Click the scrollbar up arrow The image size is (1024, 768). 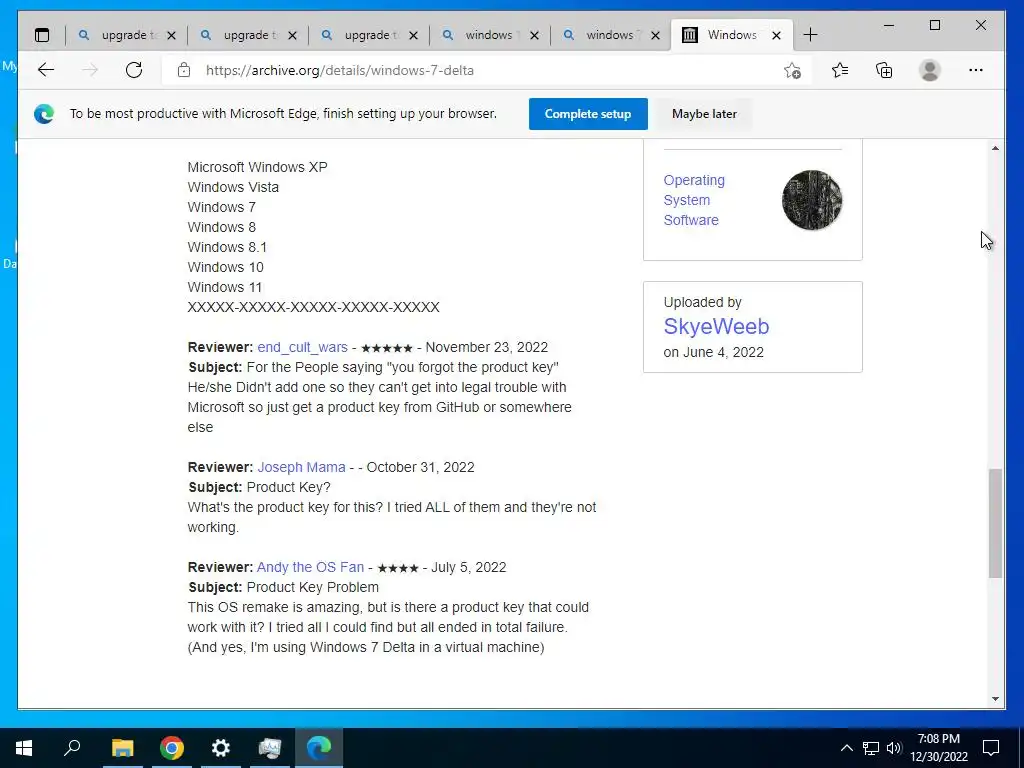pyautogui.click(x=995, y=148)
